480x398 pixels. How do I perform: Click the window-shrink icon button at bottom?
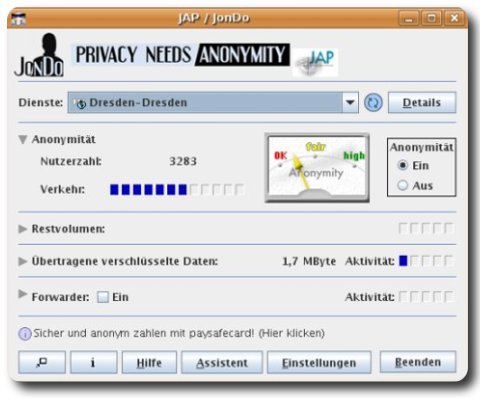(x=42, y=362)
